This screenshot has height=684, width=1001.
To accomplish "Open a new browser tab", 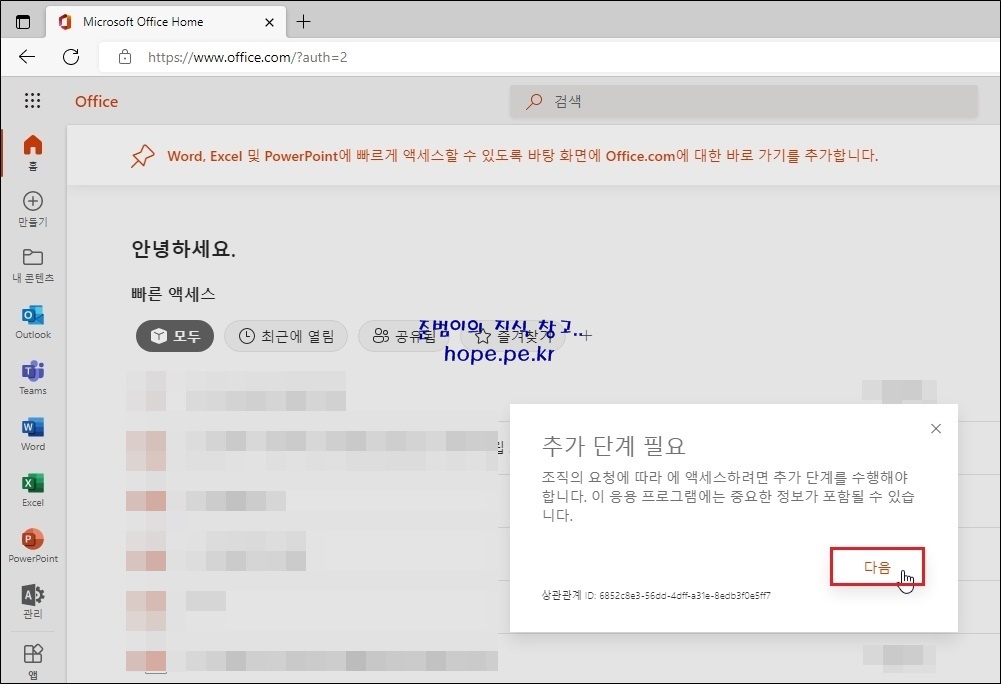I will click(303, 22).
